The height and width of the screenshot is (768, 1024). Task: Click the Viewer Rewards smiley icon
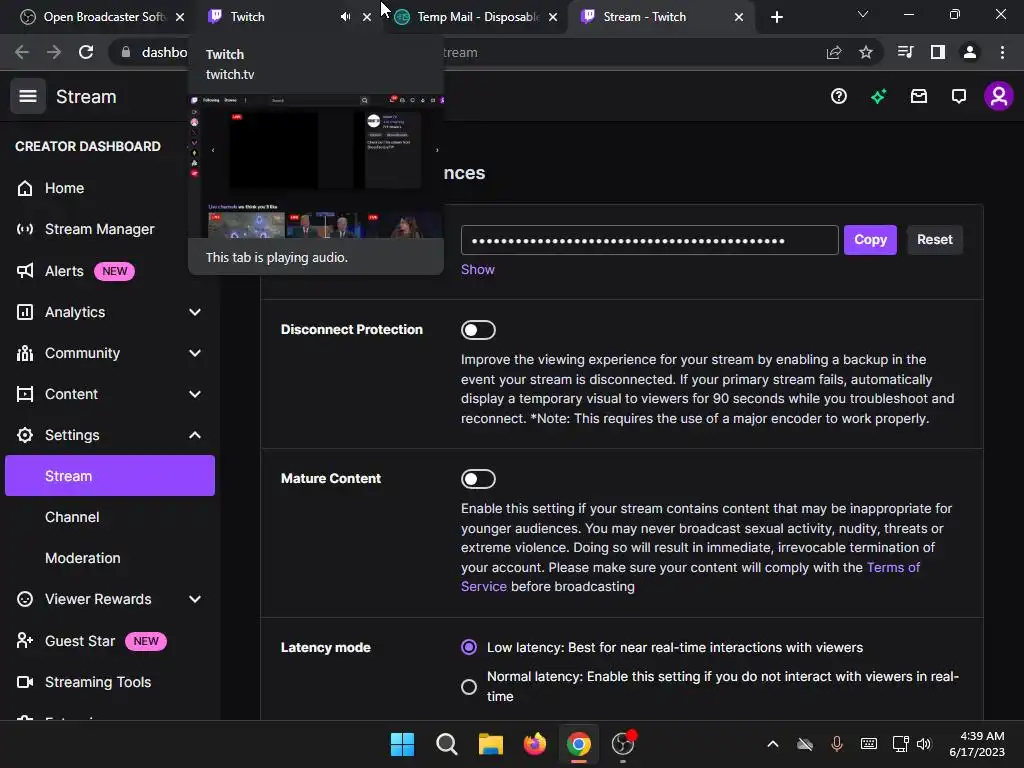25,600
